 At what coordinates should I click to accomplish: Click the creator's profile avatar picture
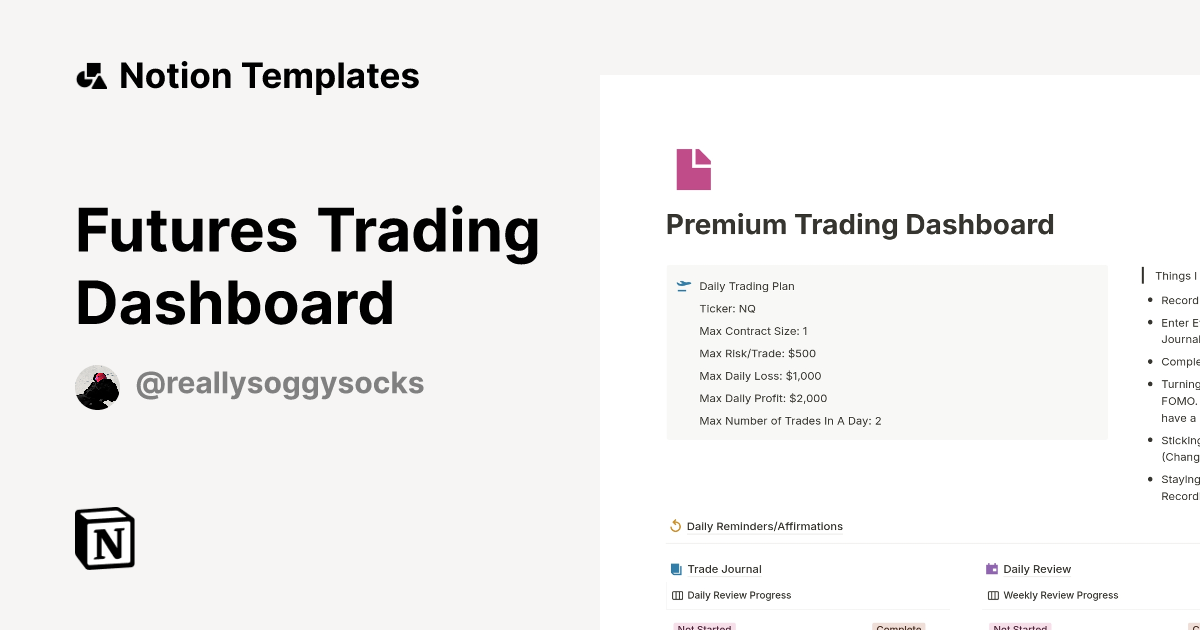[x=97, y=387]
